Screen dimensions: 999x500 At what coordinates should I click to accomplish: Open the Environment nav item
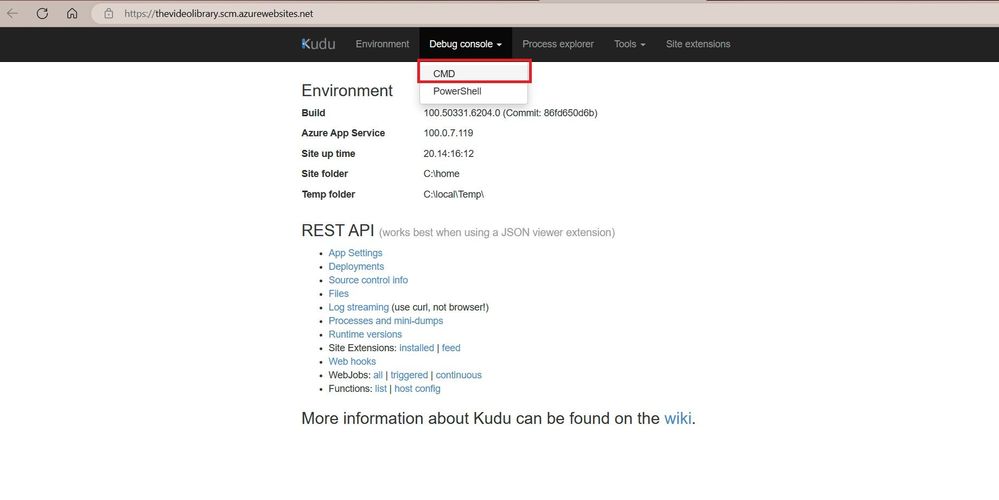click(x=382, y=44)
